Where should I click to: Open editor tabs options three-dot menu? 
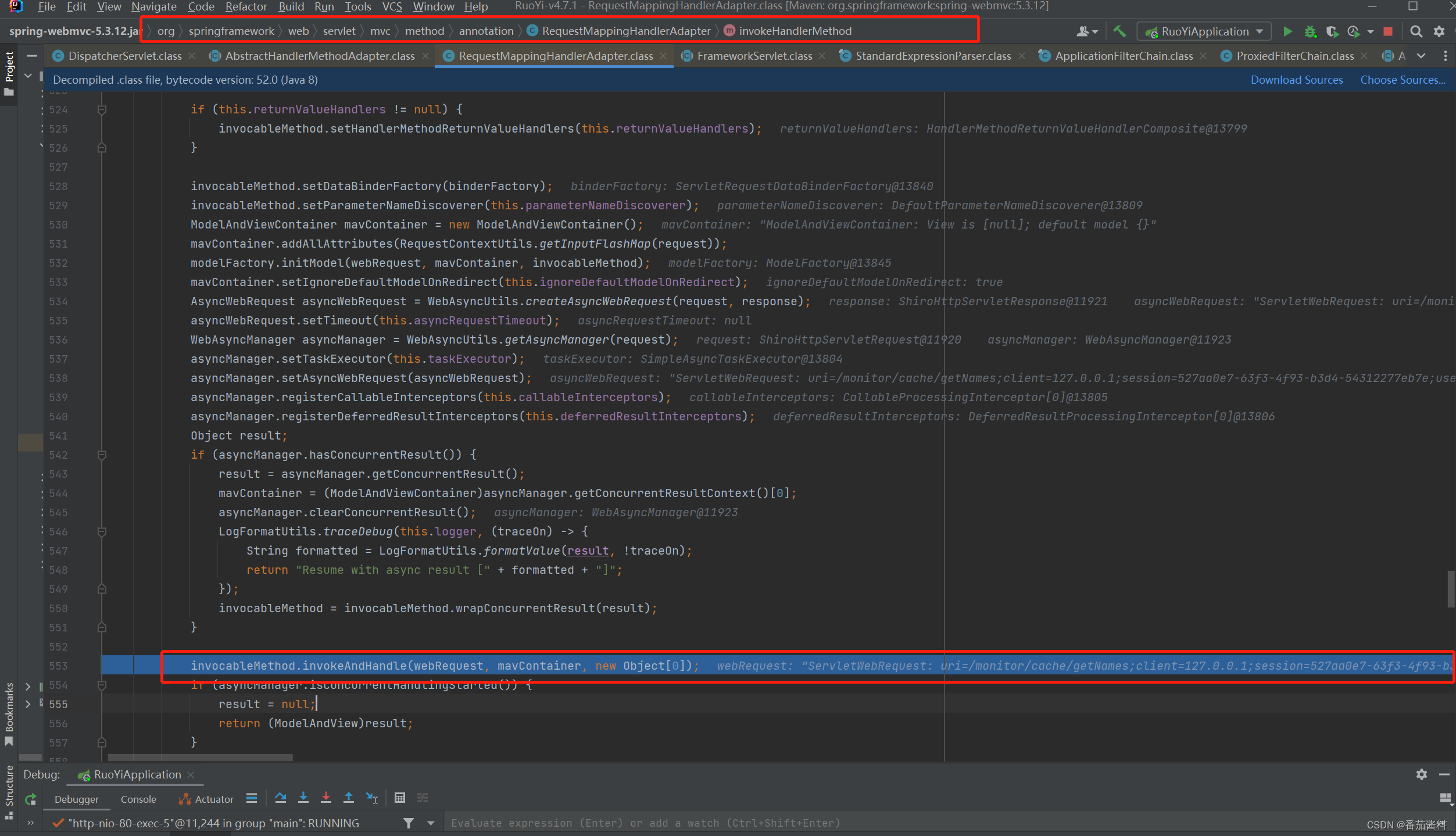click(x=1445, y=56)
